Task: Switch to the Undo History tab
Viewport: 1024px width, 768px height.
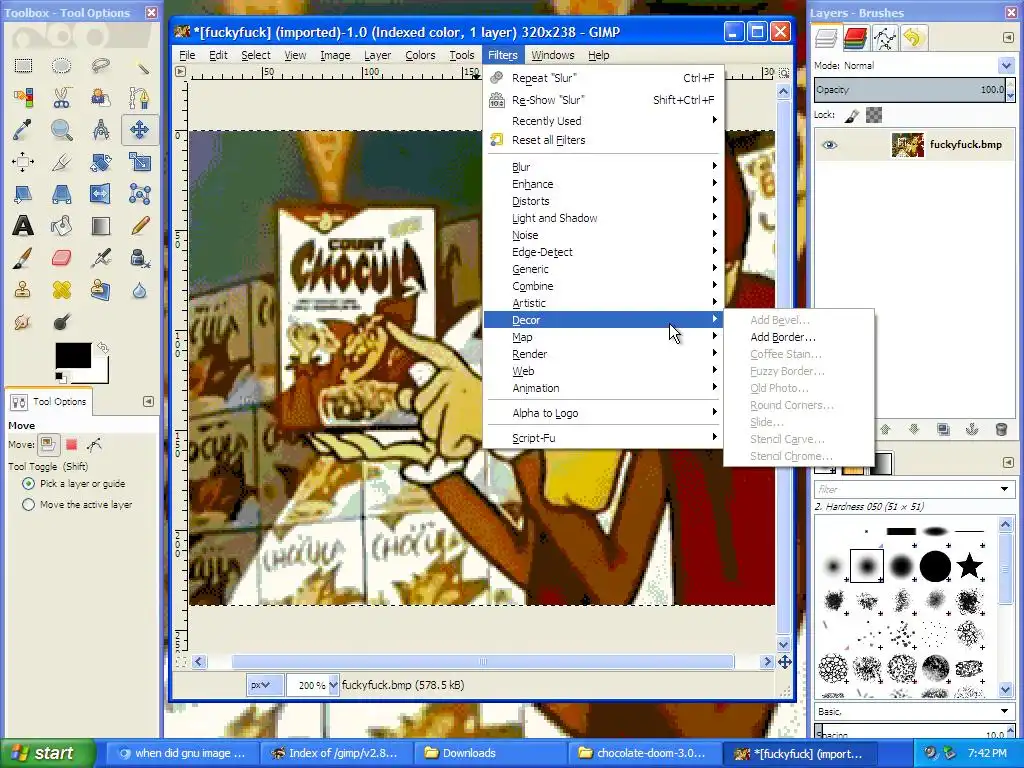Action: pos(914,39)
